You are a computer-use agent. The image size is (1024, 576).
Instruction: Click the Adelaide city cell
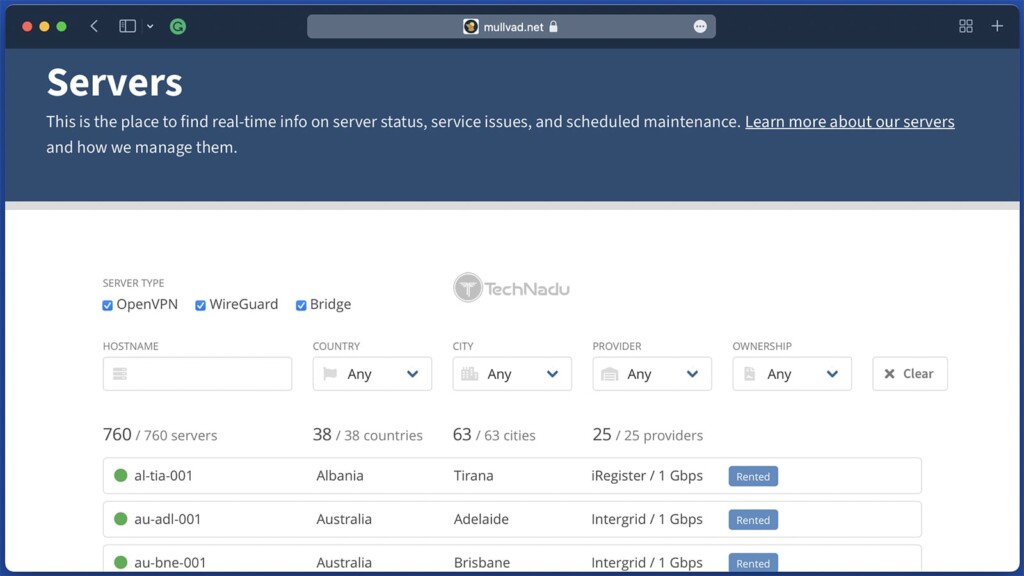coord(481,519)
